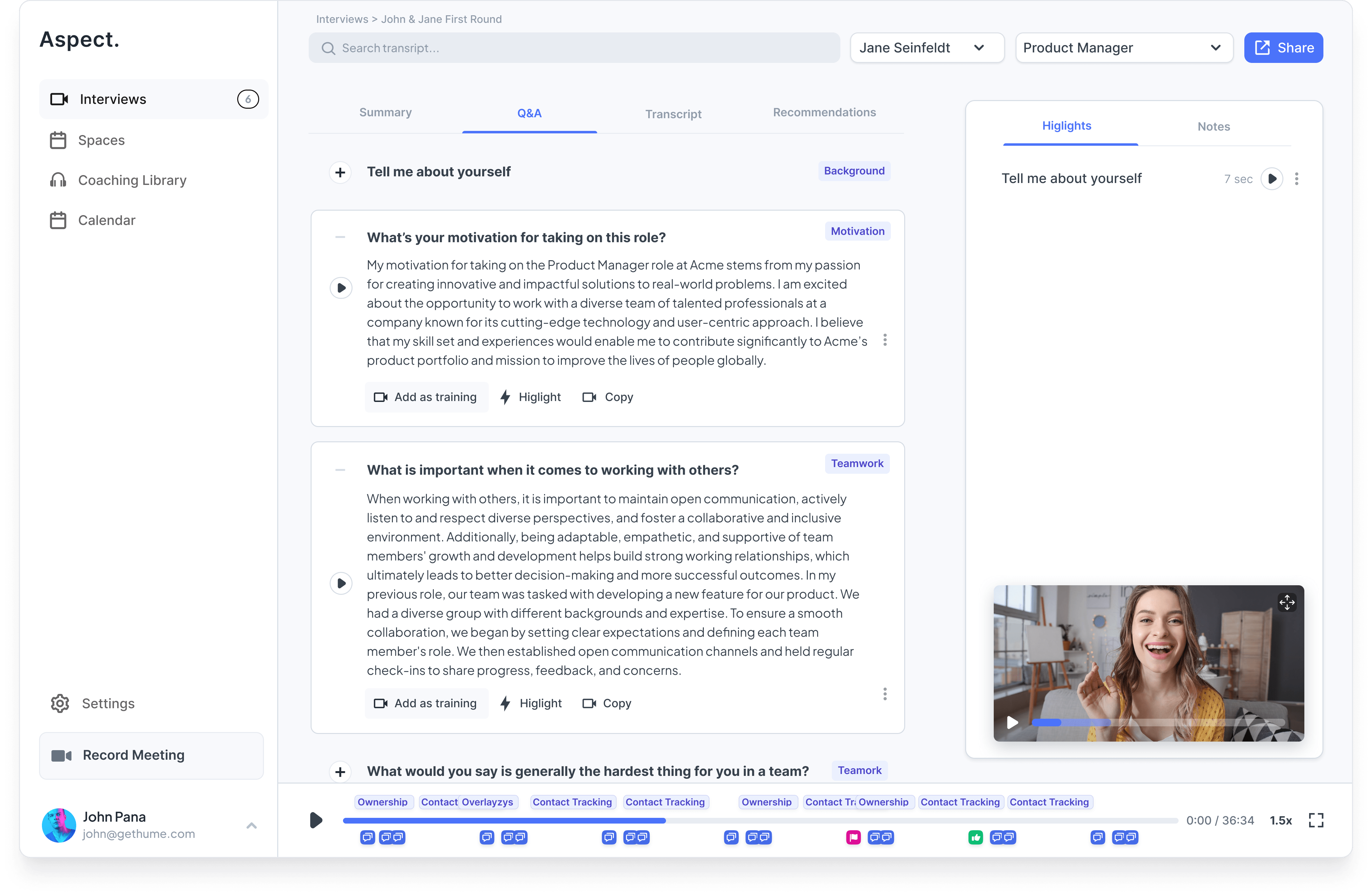Open the Notes tab in highlights panel
The image size is (1372, 896).
(x=1214, y=126)
